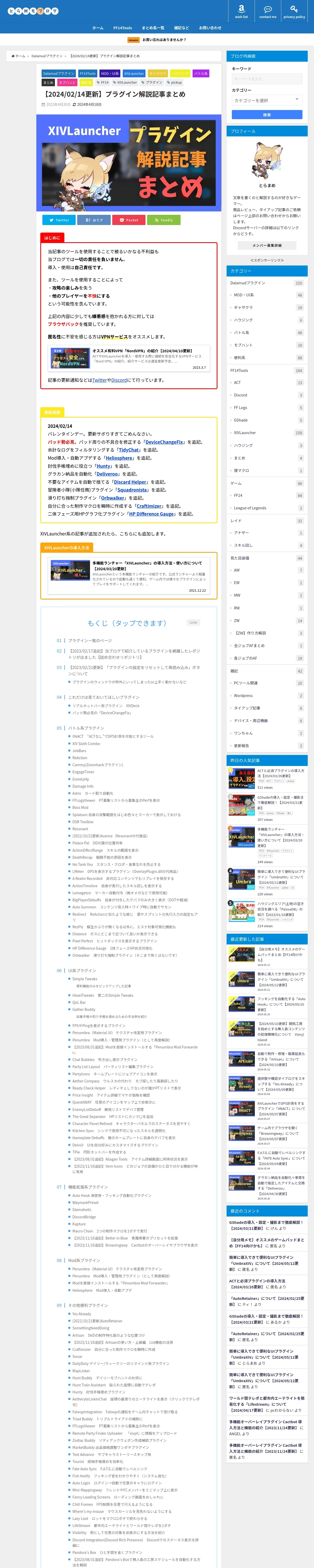Subscribe using the Feedly button
Image resolution: width=314 pixels, height=1568 pixels.
tap(163, 220)
